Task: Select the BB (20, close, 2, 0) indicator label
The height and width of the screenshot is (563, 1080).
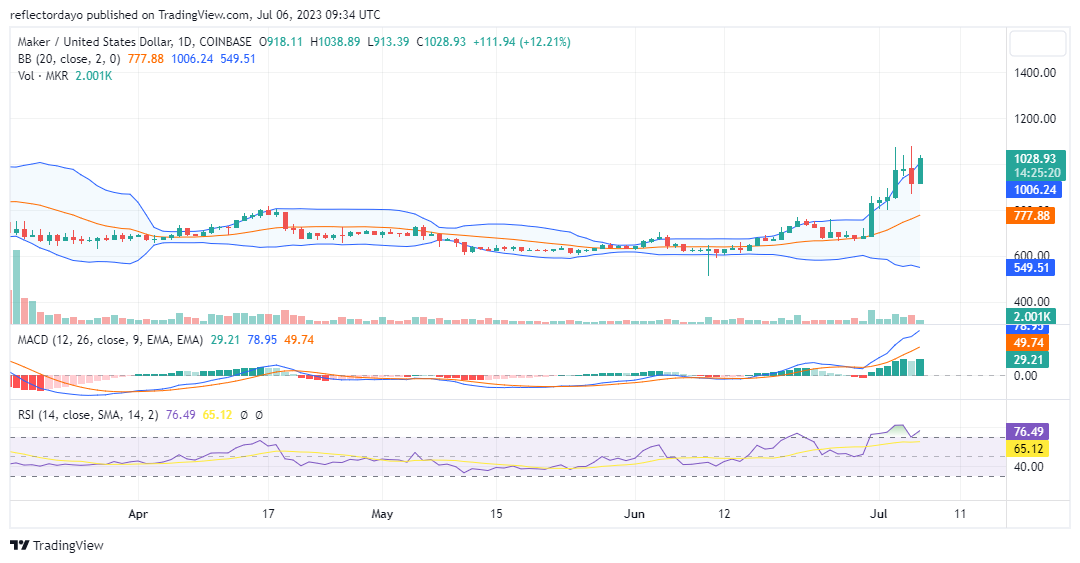Action: point(69,59)
